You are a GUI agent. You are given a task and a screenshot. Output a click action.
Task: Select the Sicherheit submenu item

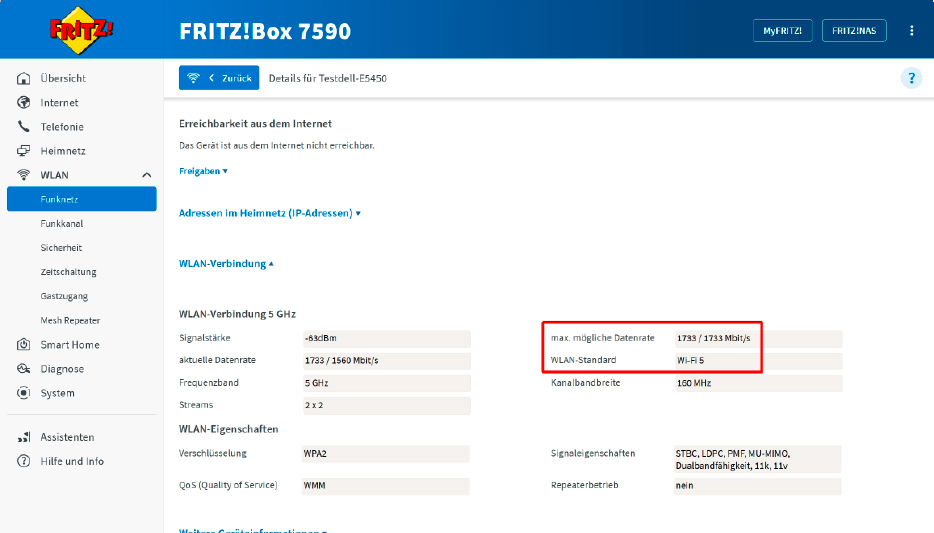point(61,248)
